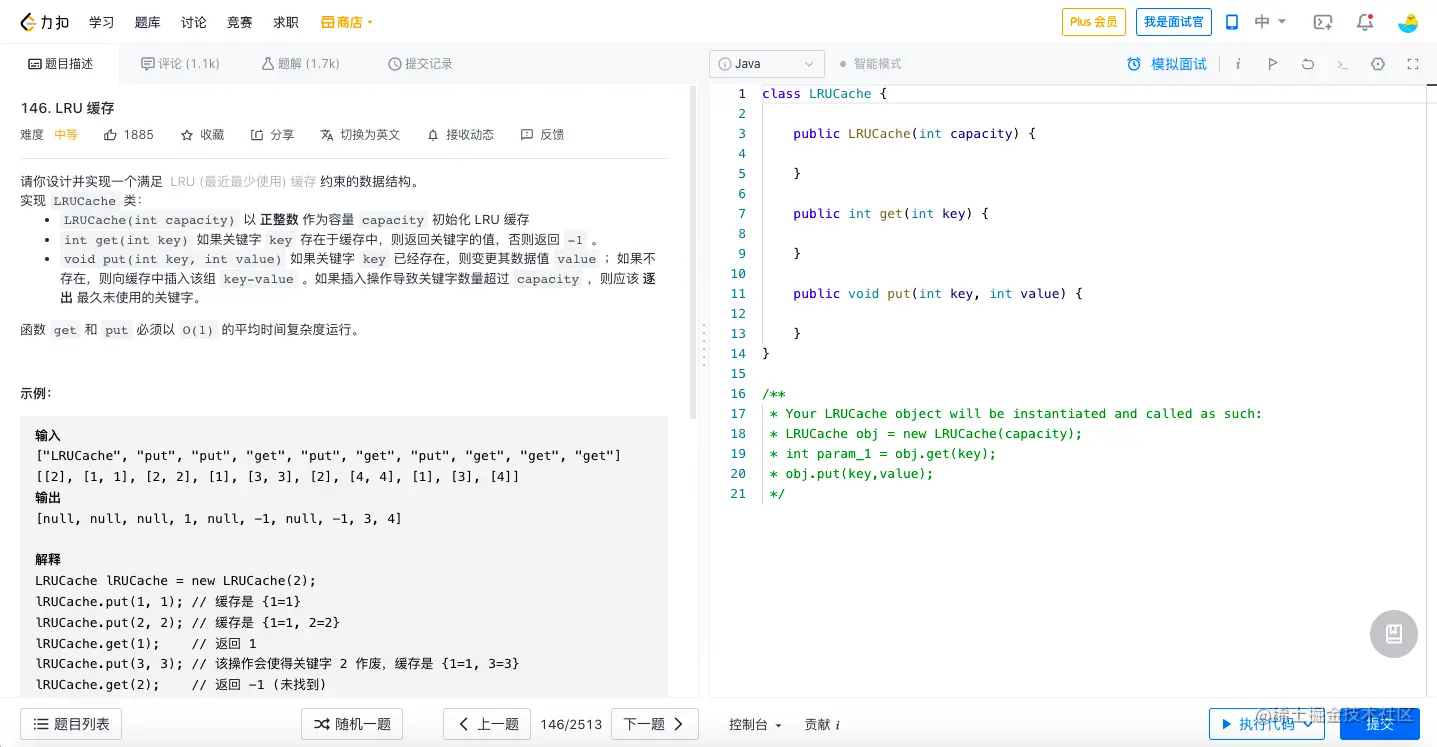Switch to the 题解 (1.7k) tab
This screenshot has height=747, width=1437.
[300, 64]
